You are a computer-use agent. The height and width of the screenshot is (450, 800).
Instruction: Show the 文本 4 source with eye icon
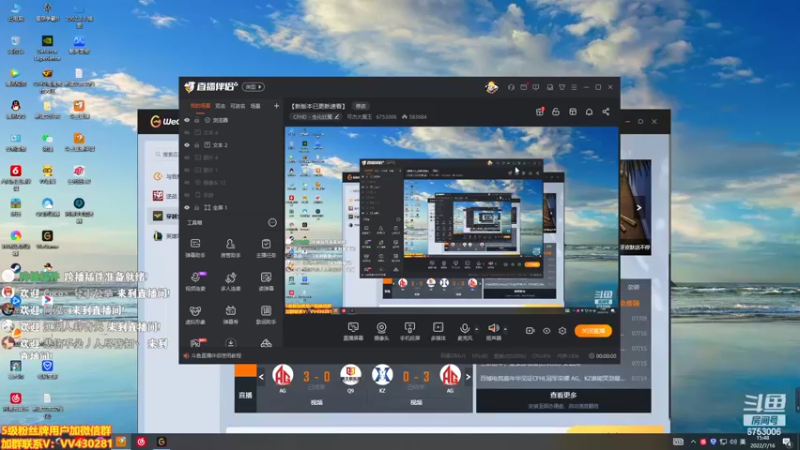click(x=187, y=133)
